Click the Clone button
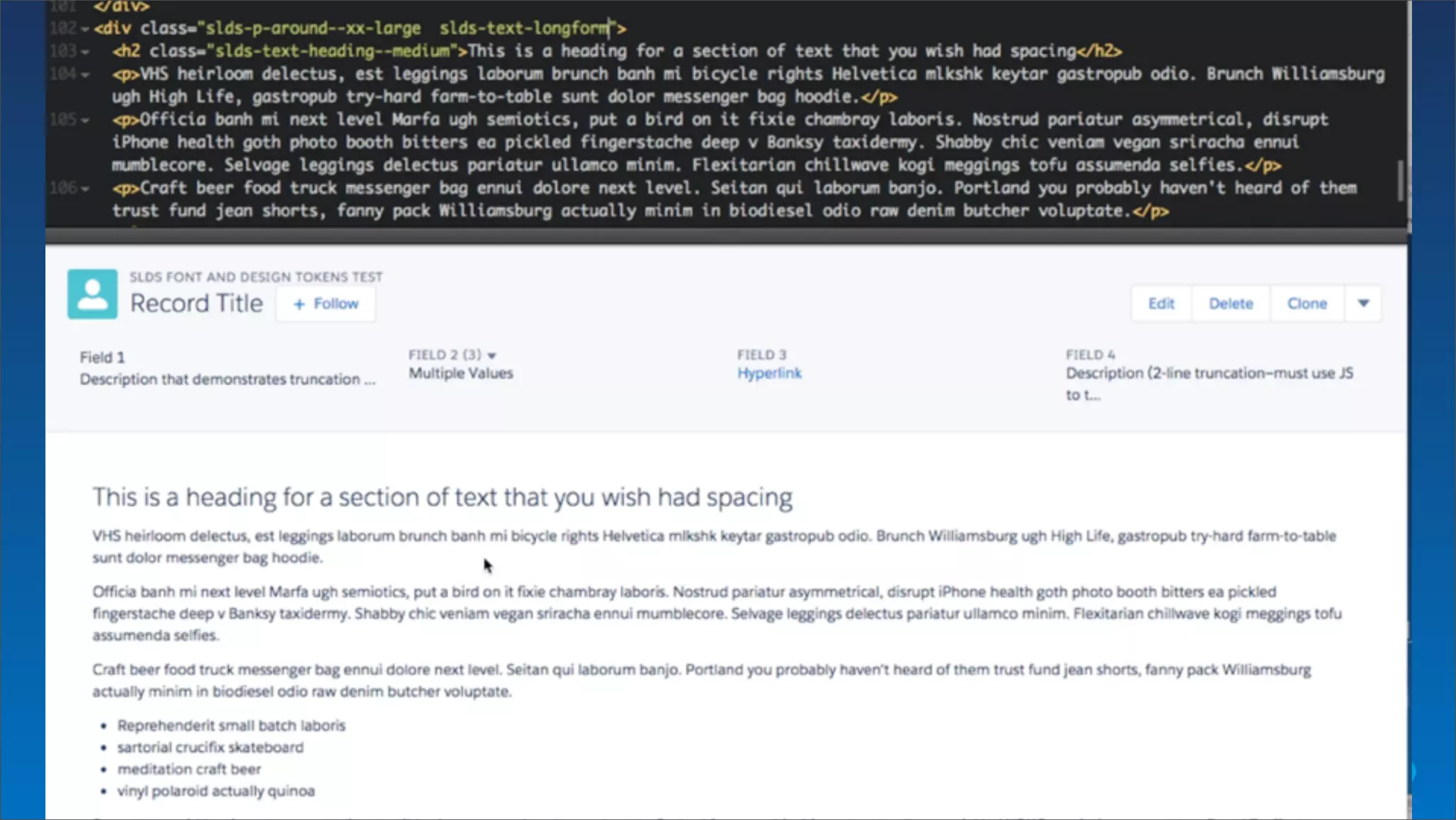The height and width of the screenshot is (820, 1456). [1307, 304]
